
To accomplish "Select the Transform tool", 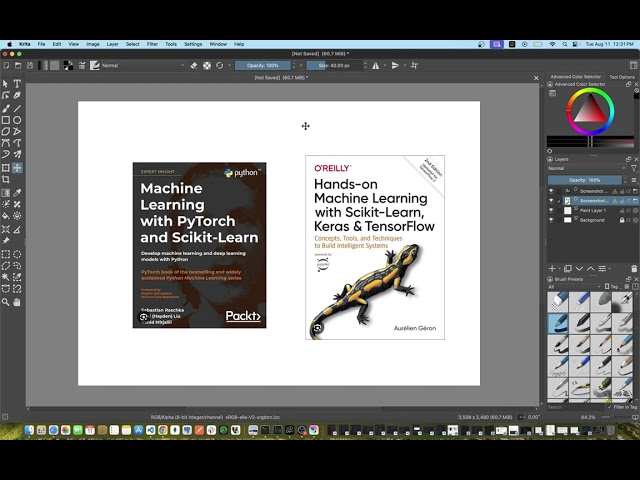I will 6,168.
